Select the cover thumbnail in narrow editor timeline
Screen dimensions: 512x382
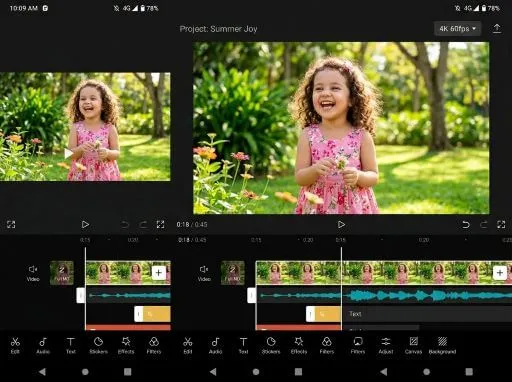pyautogui.click(x=62, y=273)
